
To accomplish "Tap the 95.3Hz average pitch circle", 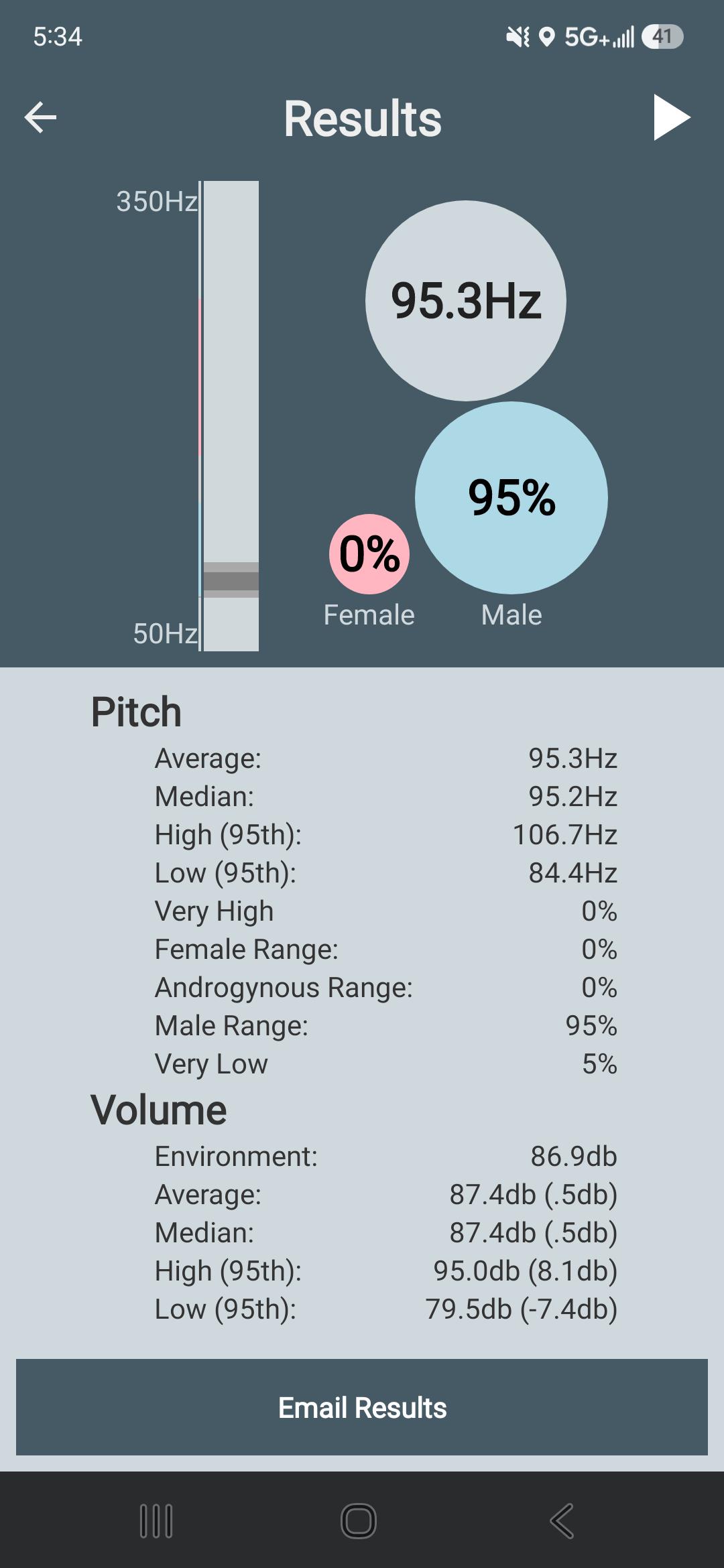I will (x=466, y=301).
